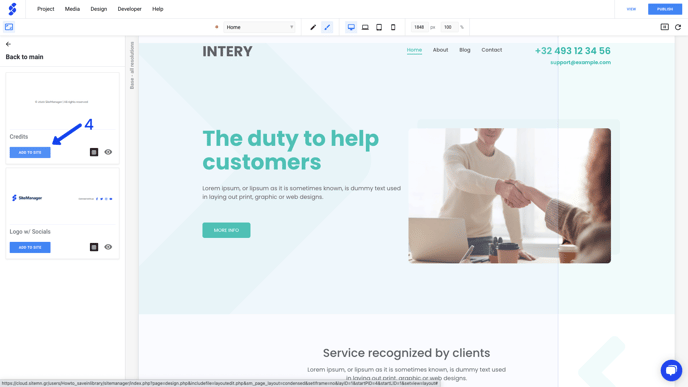Click the viewport width input field
Viewport: 688px width, 387px height.
click(x=419, y=27)
